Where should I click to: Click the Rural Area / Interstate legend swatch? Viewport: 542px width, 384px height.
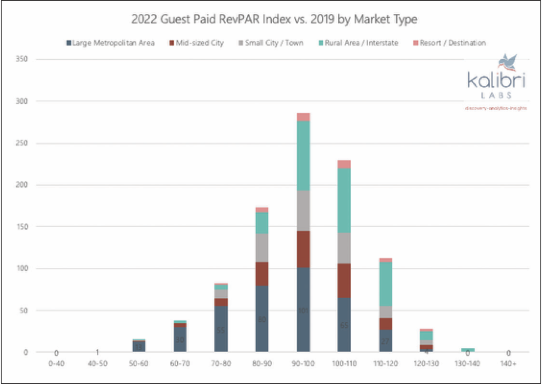pos(320,43)
